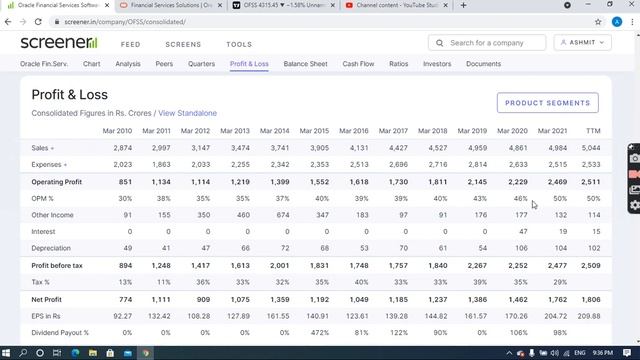Viewport: 640px width, 360px height.
Task: Open the recorder gear settings icon
Action: point(634,205)
